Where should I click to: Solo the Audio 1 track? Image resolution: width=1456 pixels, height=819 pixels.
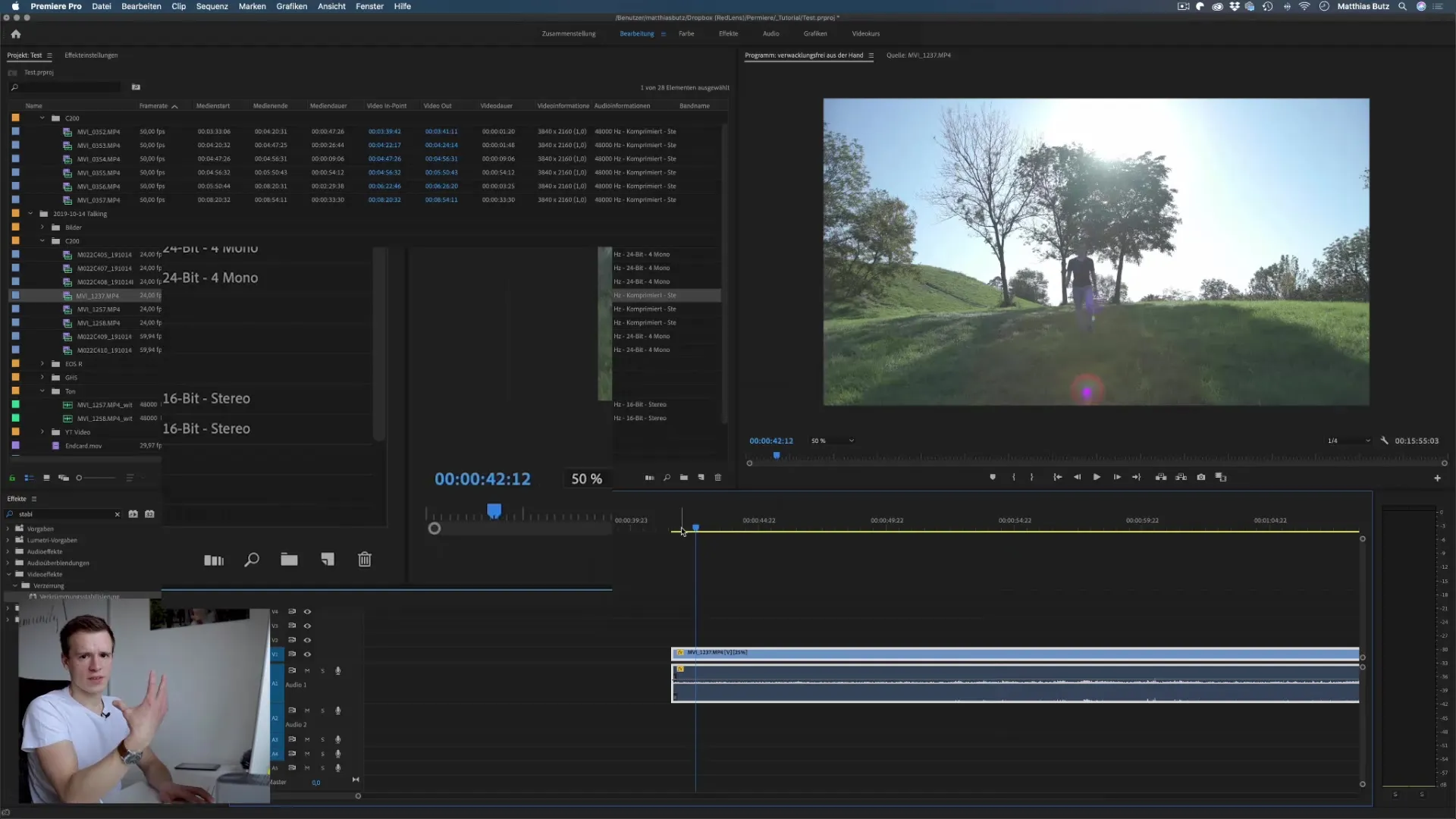[322, 671]
